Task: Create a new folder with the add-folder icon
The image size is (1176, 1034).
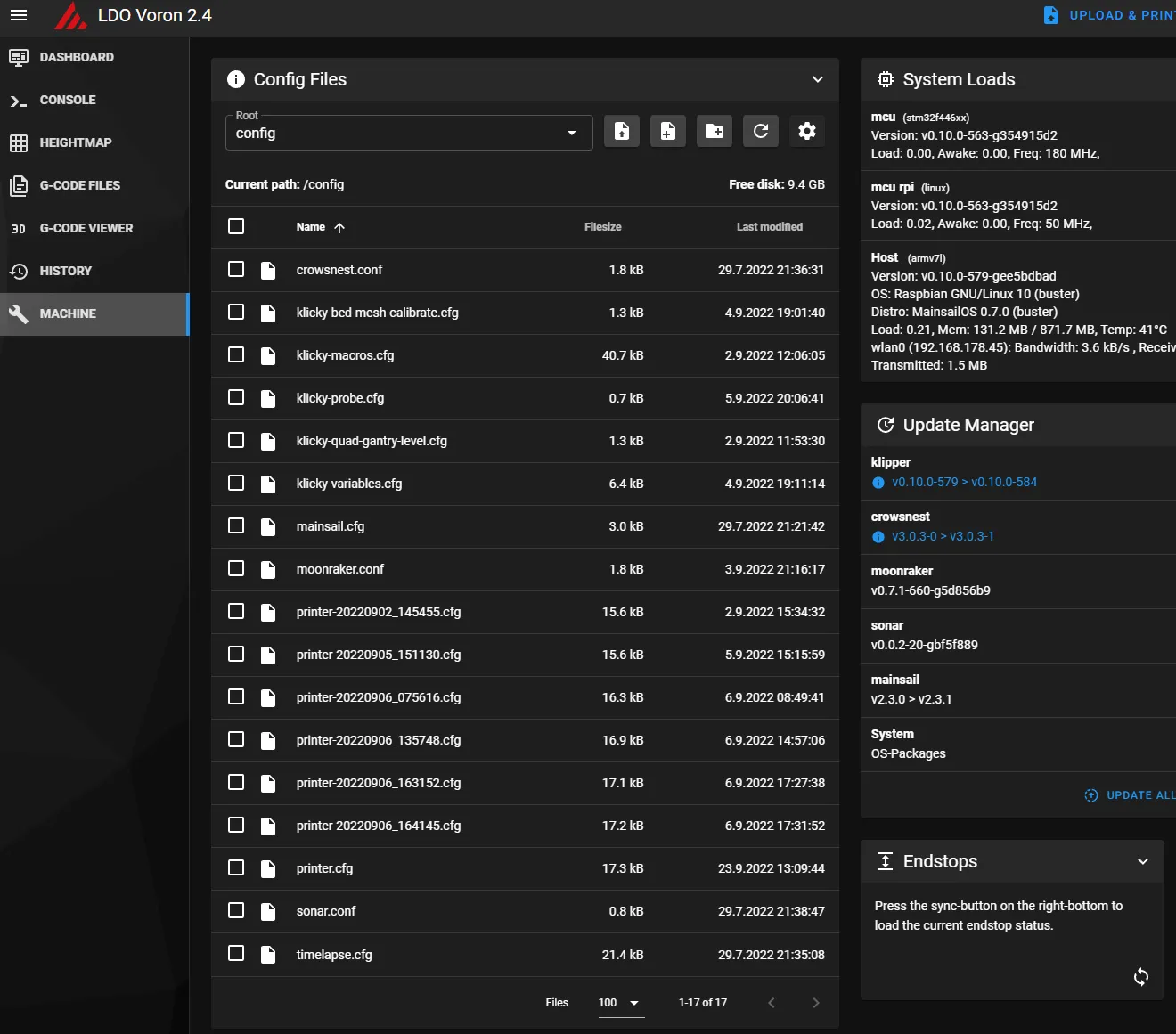Action: 715,132
